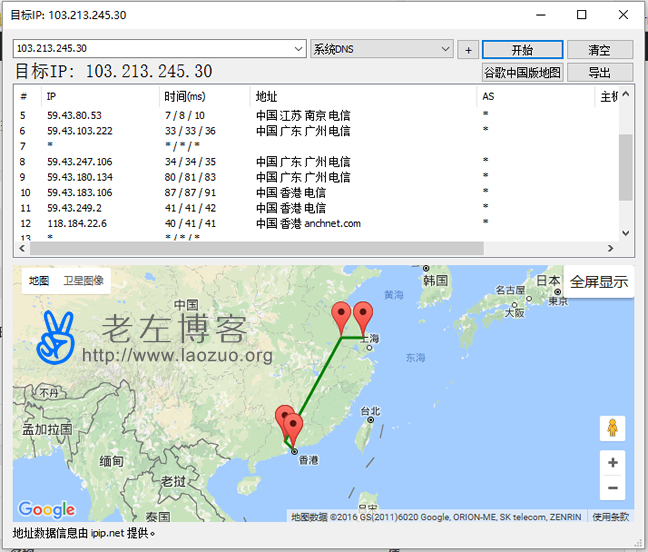648x552 pixels.
Task: Open 使用条款 terms link on map
Action: click(610, 517)
